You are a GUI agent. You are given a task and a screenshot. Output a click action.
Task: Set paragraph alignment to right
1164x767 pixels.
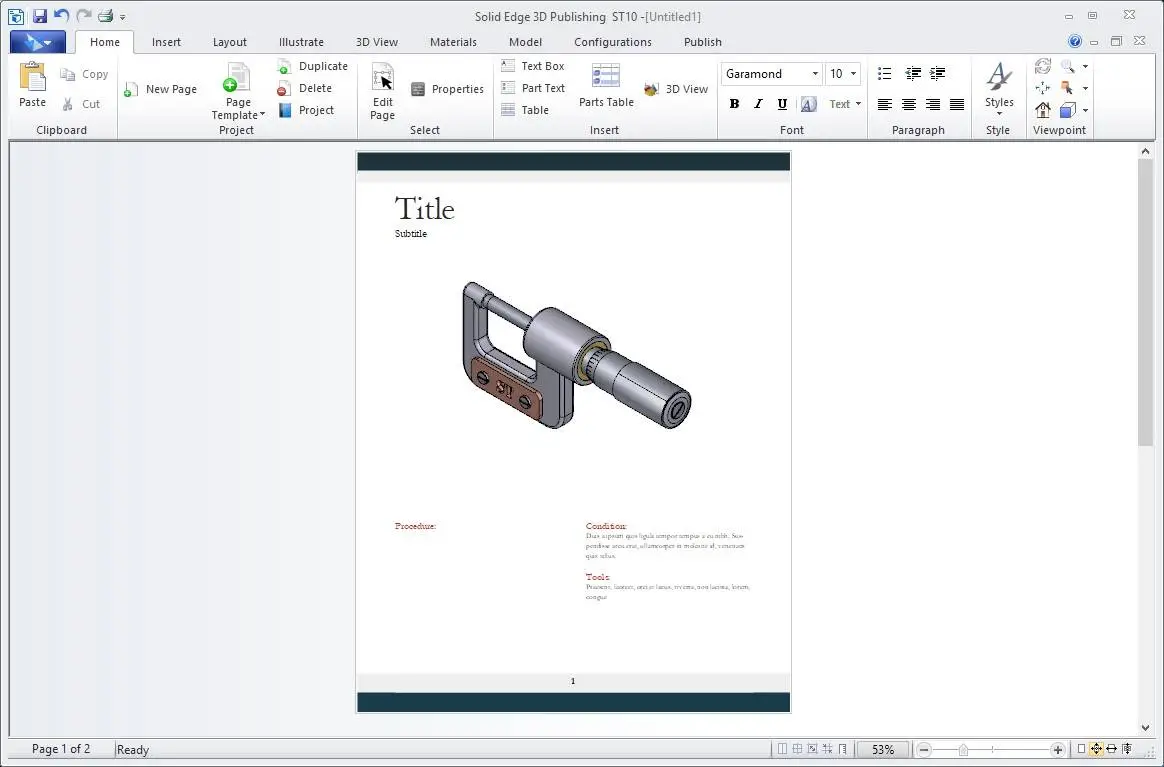click(x=932, y=105)
